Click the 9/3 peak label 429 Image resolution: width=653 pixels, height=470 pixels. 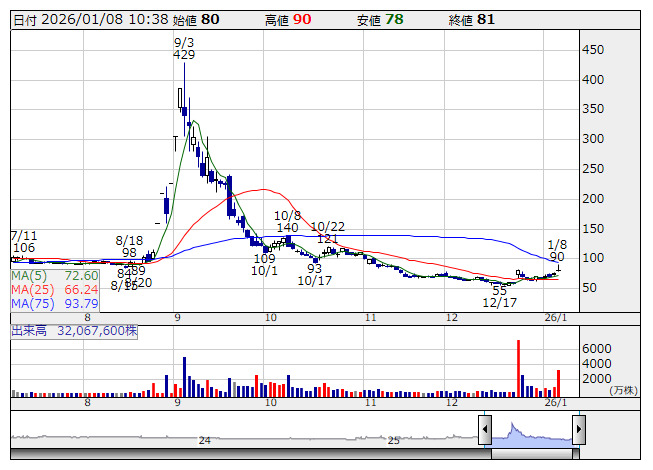(184, 55)
